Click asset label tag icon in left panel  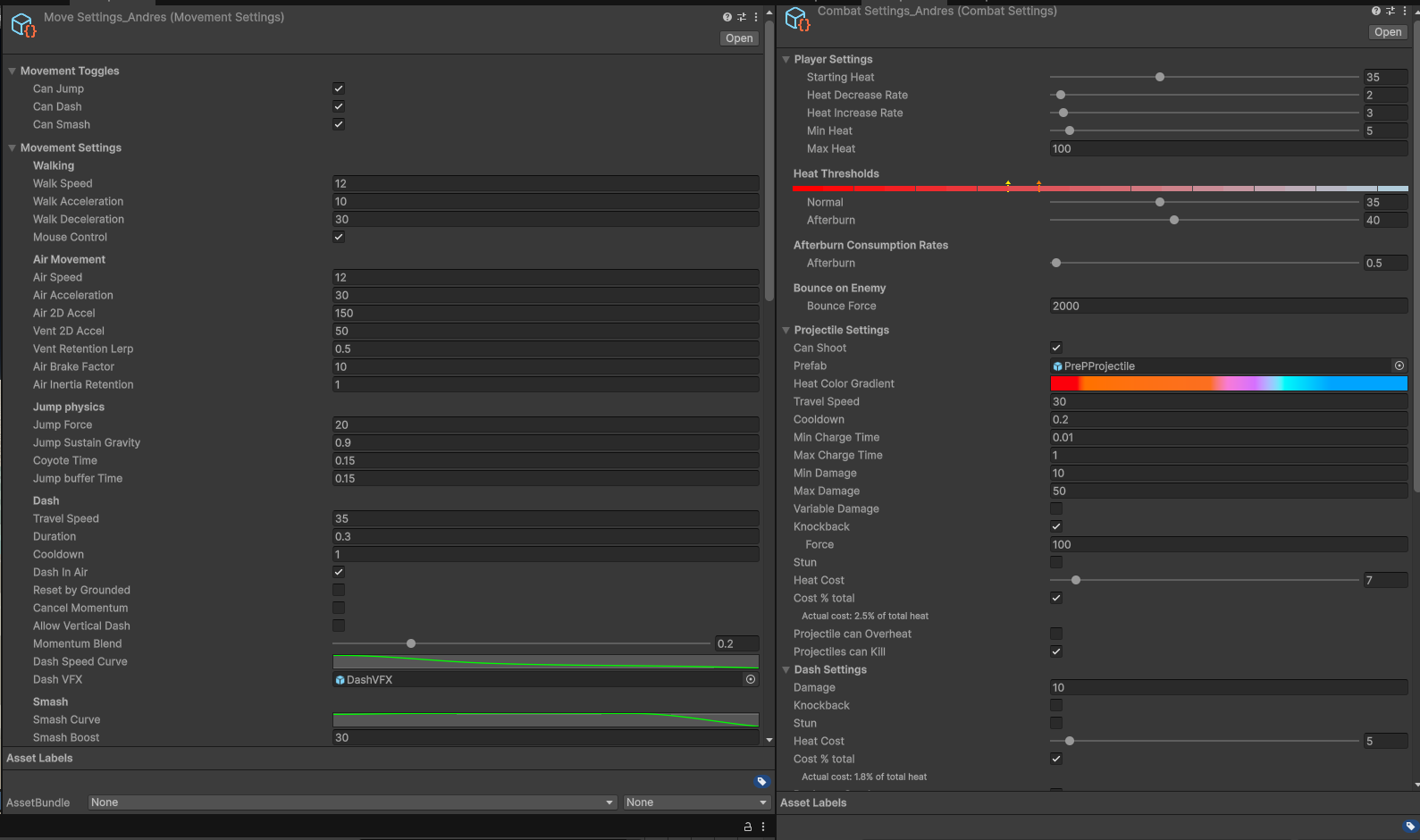761,782
